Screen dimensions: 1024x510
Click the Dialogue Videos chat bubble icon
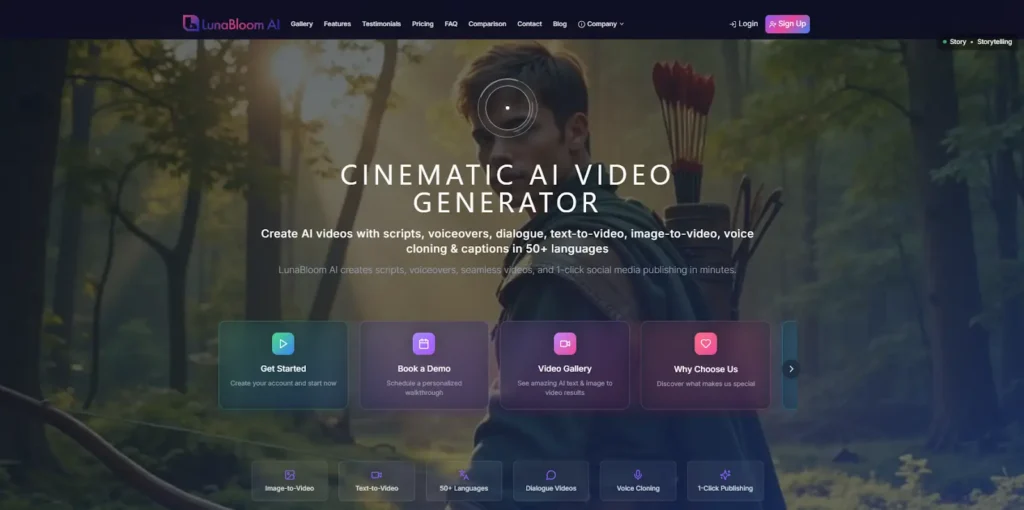tap(551, 475)
